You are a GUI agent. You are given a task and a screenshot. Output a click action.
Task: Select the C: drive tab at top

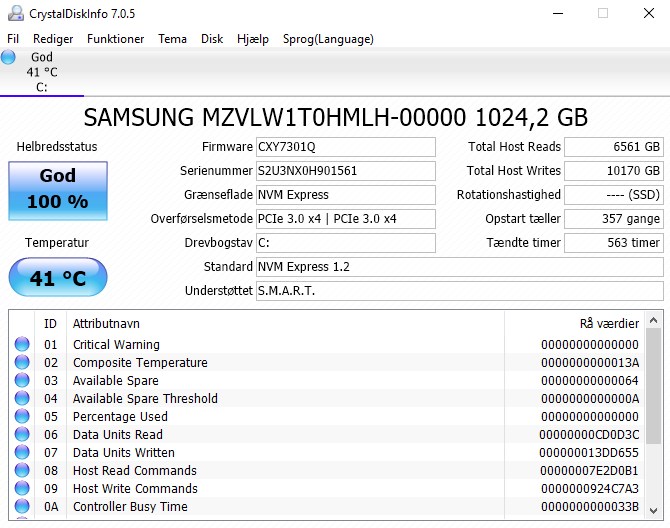click(x=42, y=72)
